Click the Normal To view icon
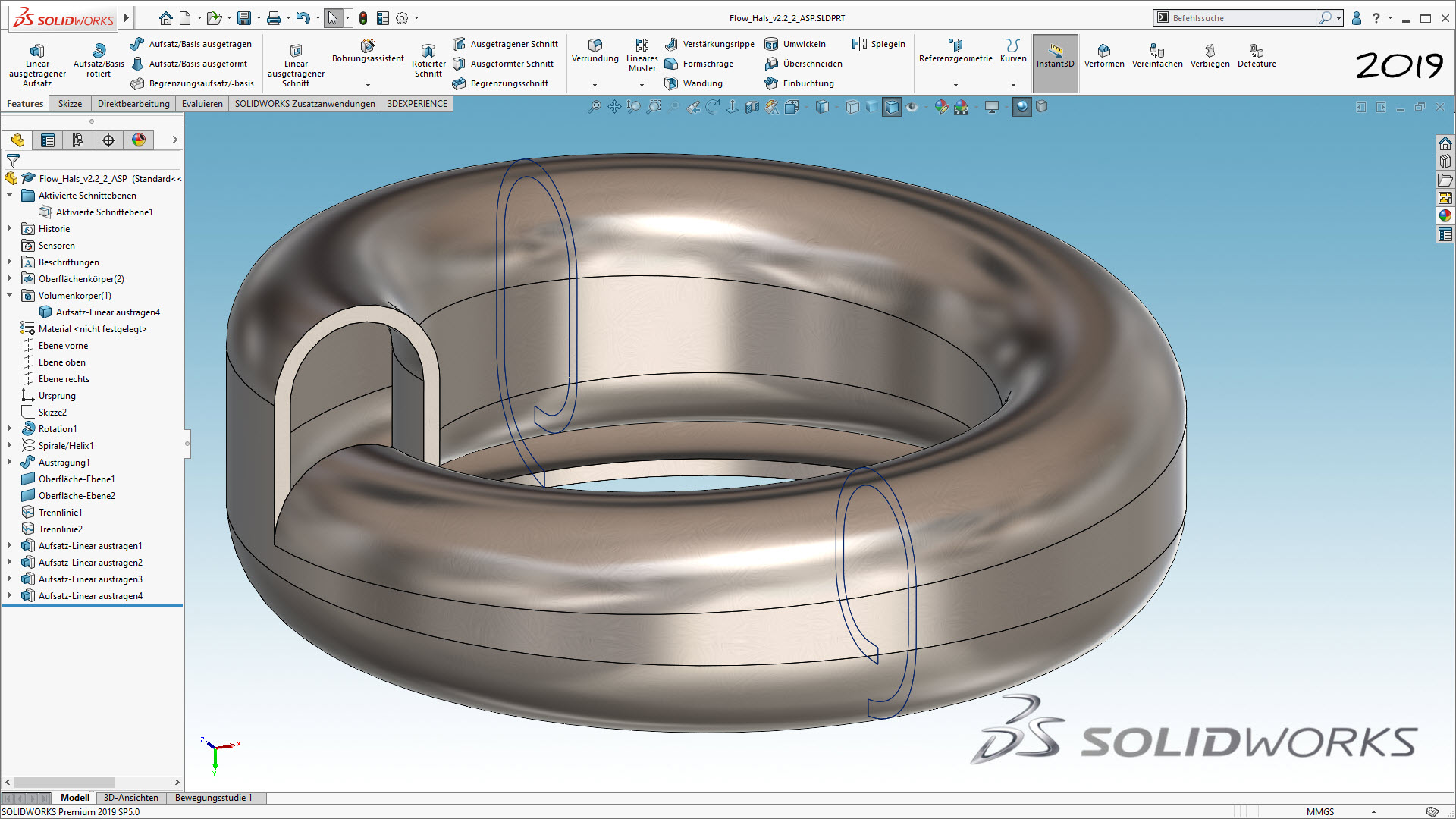Screen dimensions: 1456x819 [733, 107]
